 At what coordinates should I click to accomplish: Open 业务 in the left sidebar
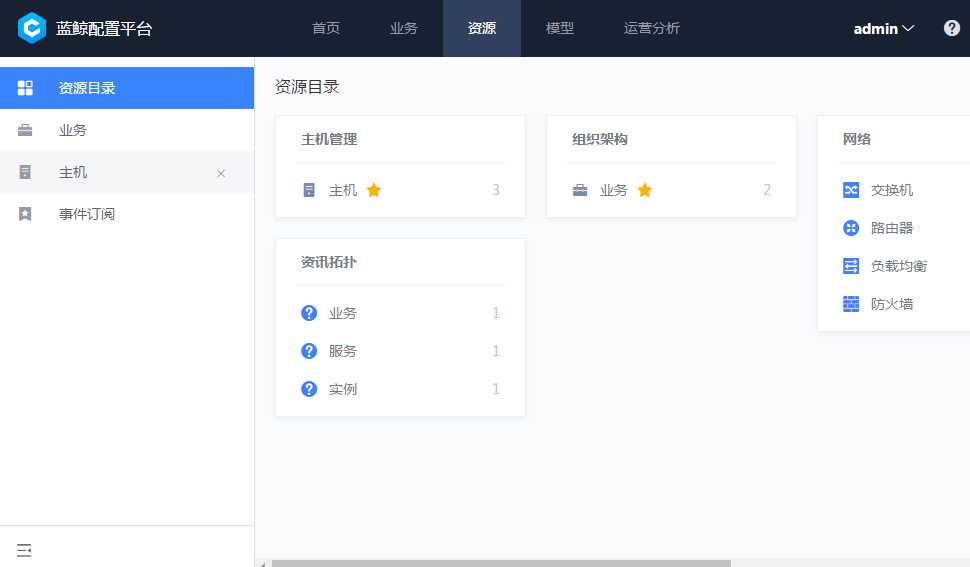tap(127, 130)
